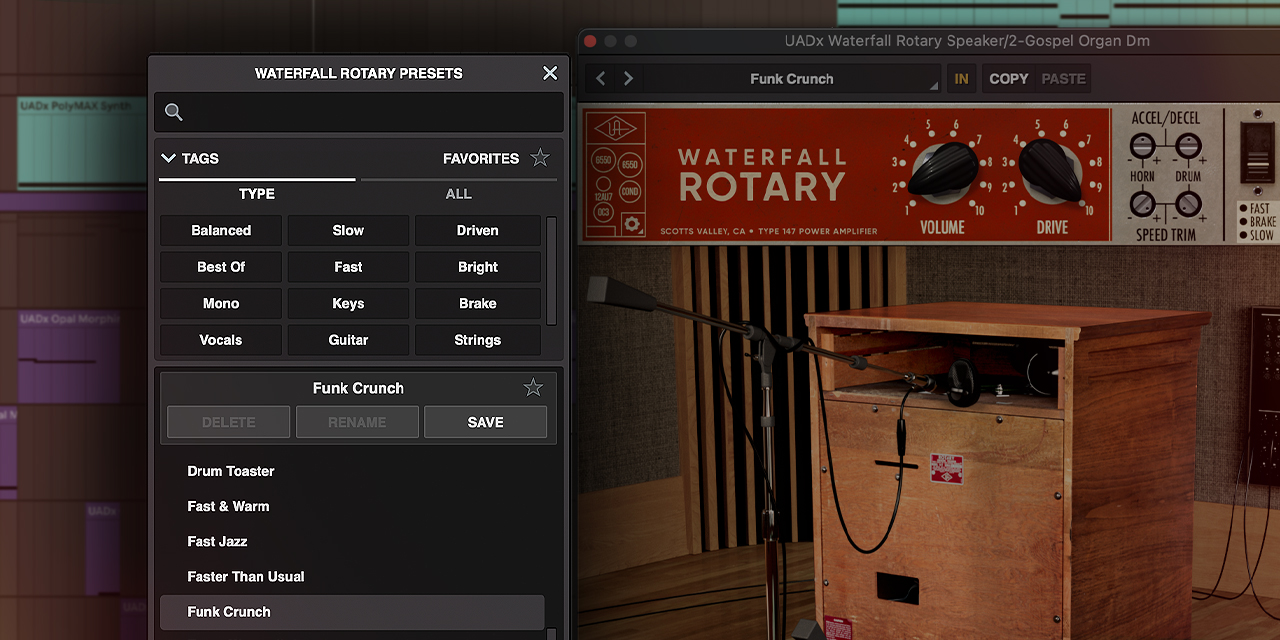Click the plugin window red close button
This screenshot has width=1280, height=640.
click(590, 41)
